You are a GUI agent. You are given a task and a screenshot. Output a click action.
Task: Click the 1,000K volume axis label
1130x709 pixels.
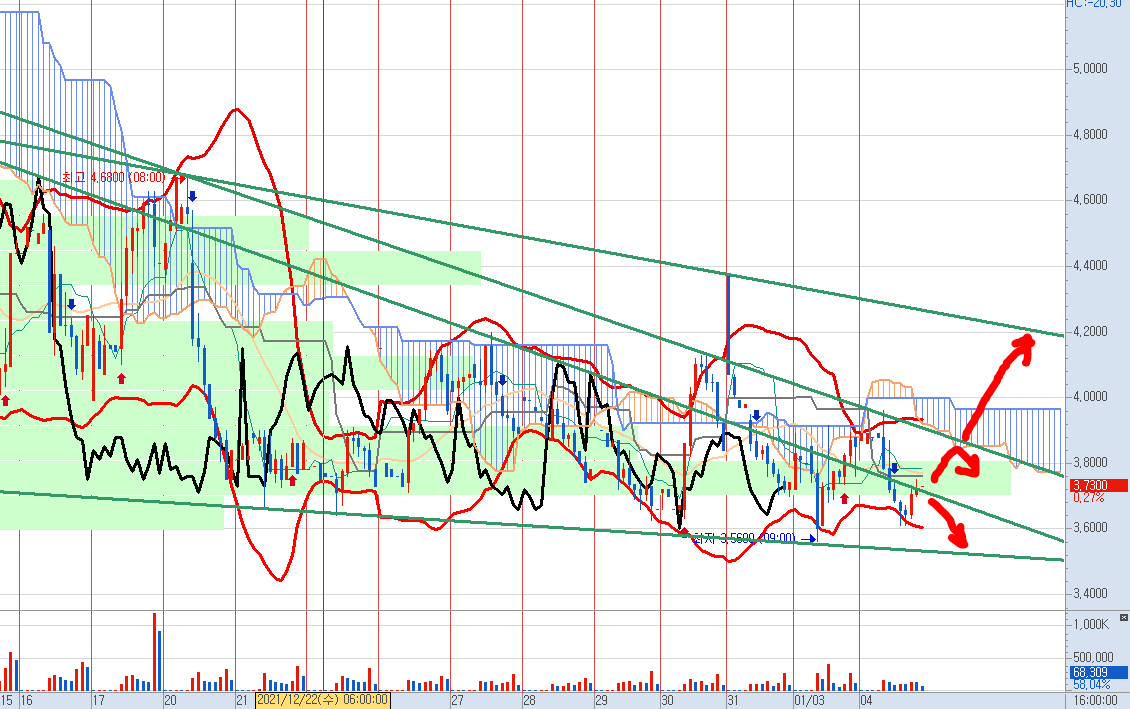coord(1091,624)
